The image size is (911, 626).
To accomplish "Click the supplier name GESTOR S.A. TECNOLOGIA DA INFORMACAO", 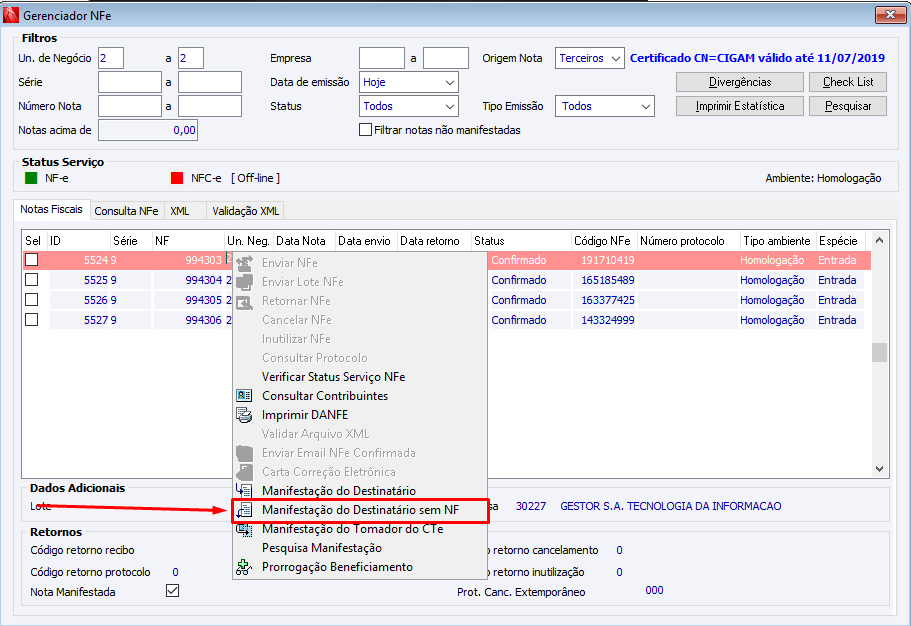I will [670, 506].
